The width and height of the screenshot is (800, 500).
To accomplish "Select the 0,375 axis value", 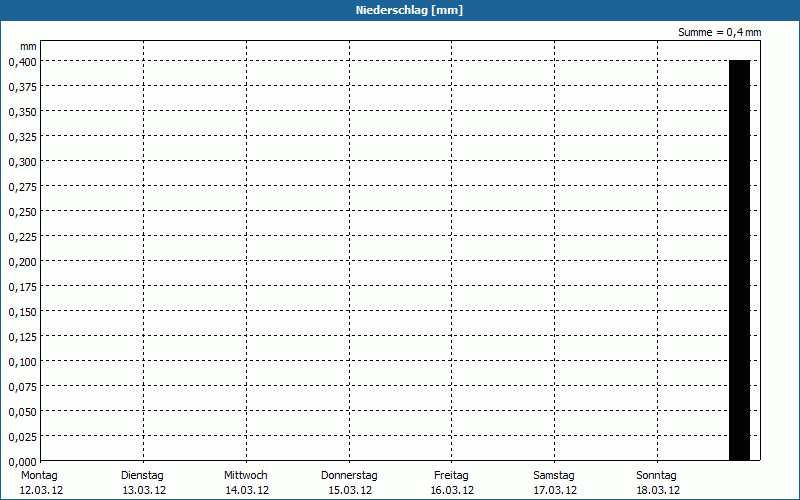I will (x=22, y=87).
